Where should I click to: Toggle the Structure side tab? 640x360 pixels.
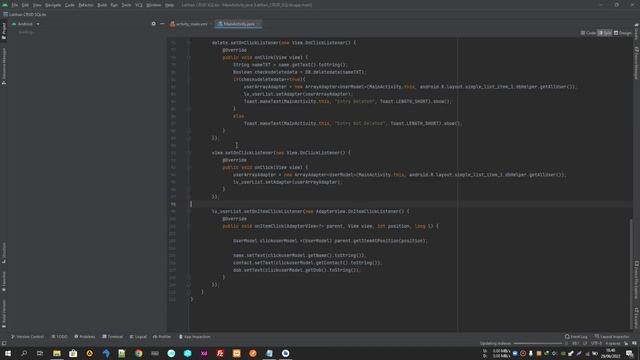point(4,253)
